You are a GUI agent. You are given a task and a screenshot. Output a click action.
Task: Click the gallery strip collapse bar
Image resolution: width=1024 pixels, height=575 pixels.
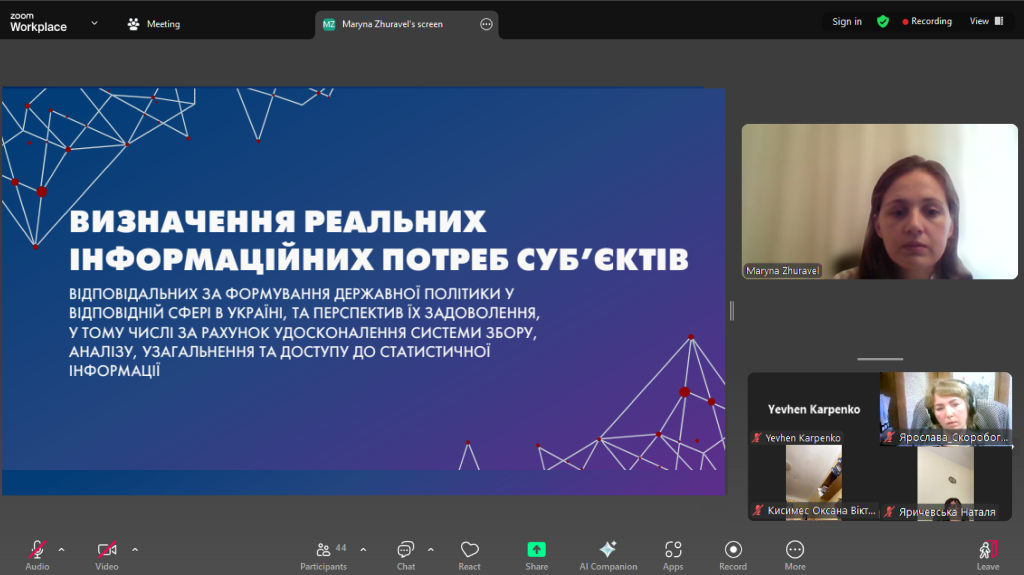(x=880, y=359)
